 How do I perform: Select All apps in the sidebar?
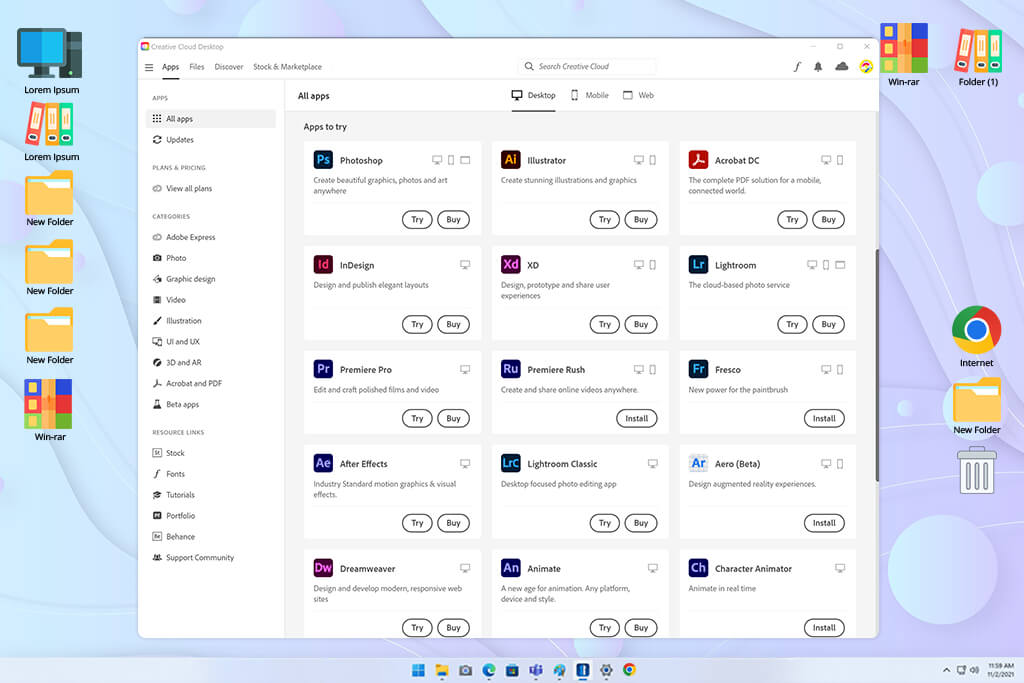[x=210, y=119]
